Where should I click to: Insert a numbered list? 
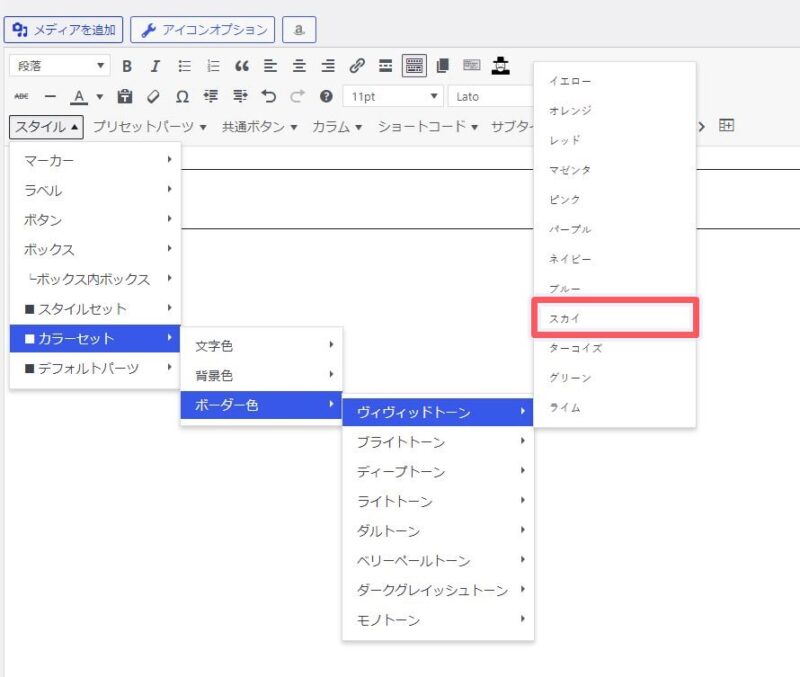[x=213, y=66]
